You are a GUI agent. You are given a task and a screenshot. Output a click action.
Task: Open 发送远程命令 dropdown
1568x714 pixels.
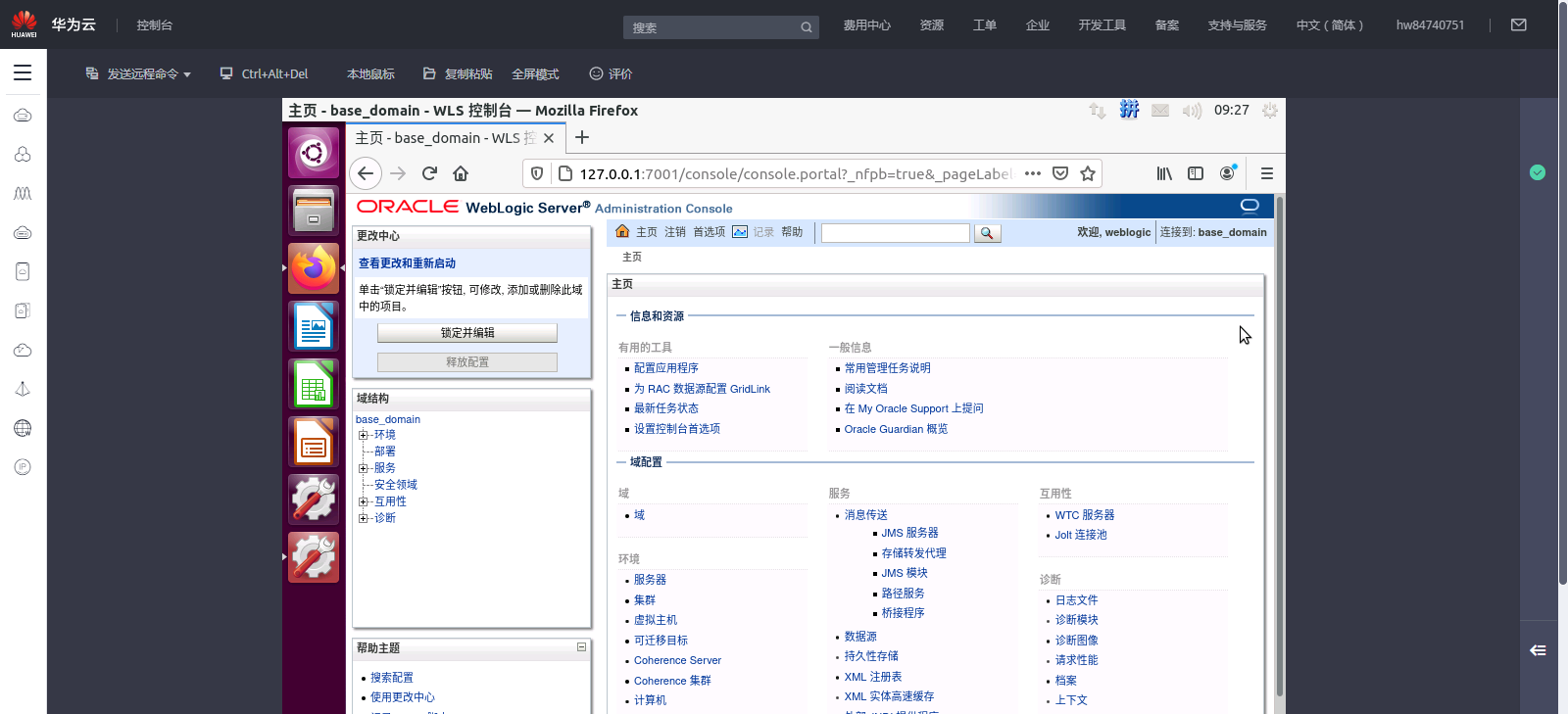point(138,73)
